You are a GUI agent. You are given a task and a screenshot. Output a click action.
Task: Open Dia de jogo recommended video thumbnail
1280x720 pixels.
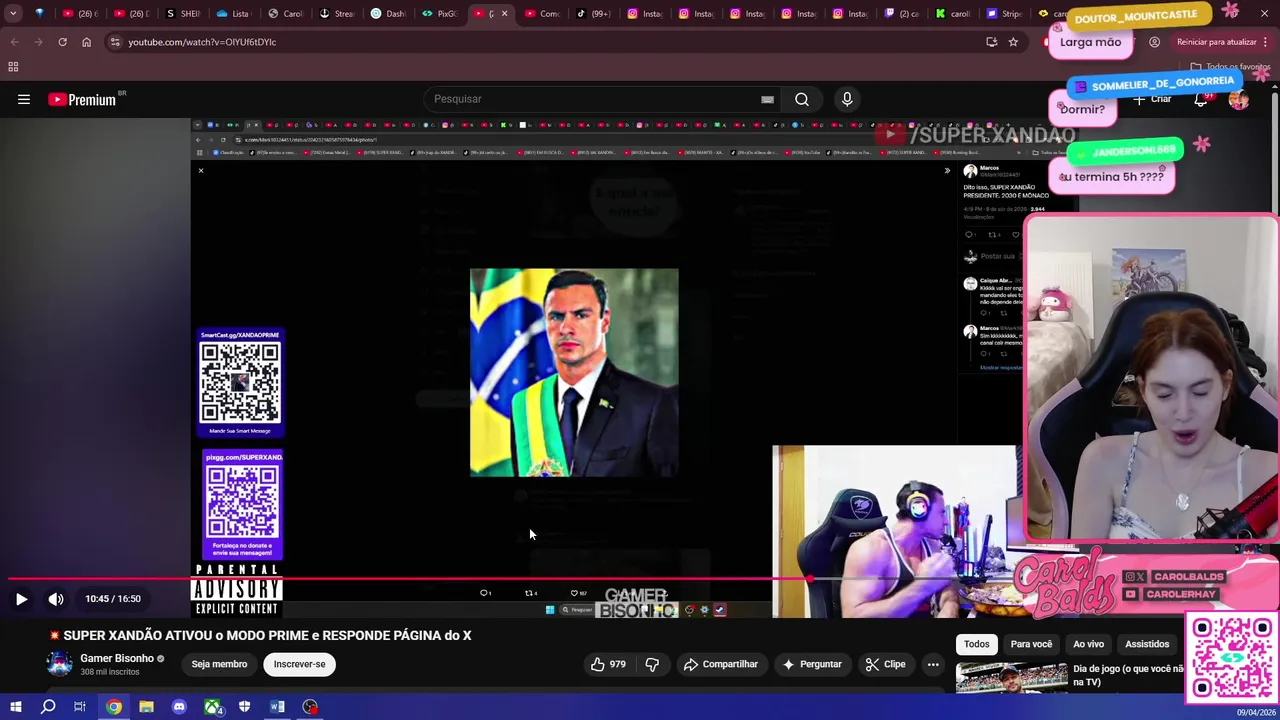1011,678
